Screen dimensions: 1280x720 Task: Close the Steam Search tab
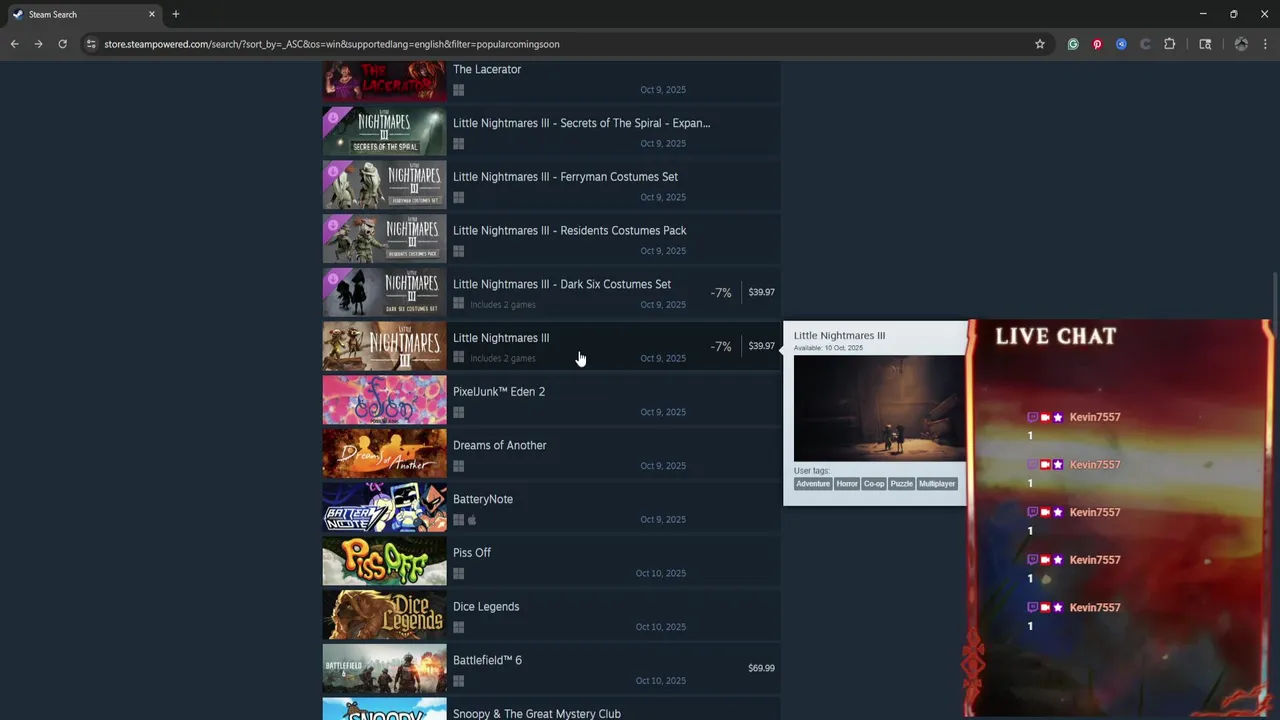tap(152, 14)
